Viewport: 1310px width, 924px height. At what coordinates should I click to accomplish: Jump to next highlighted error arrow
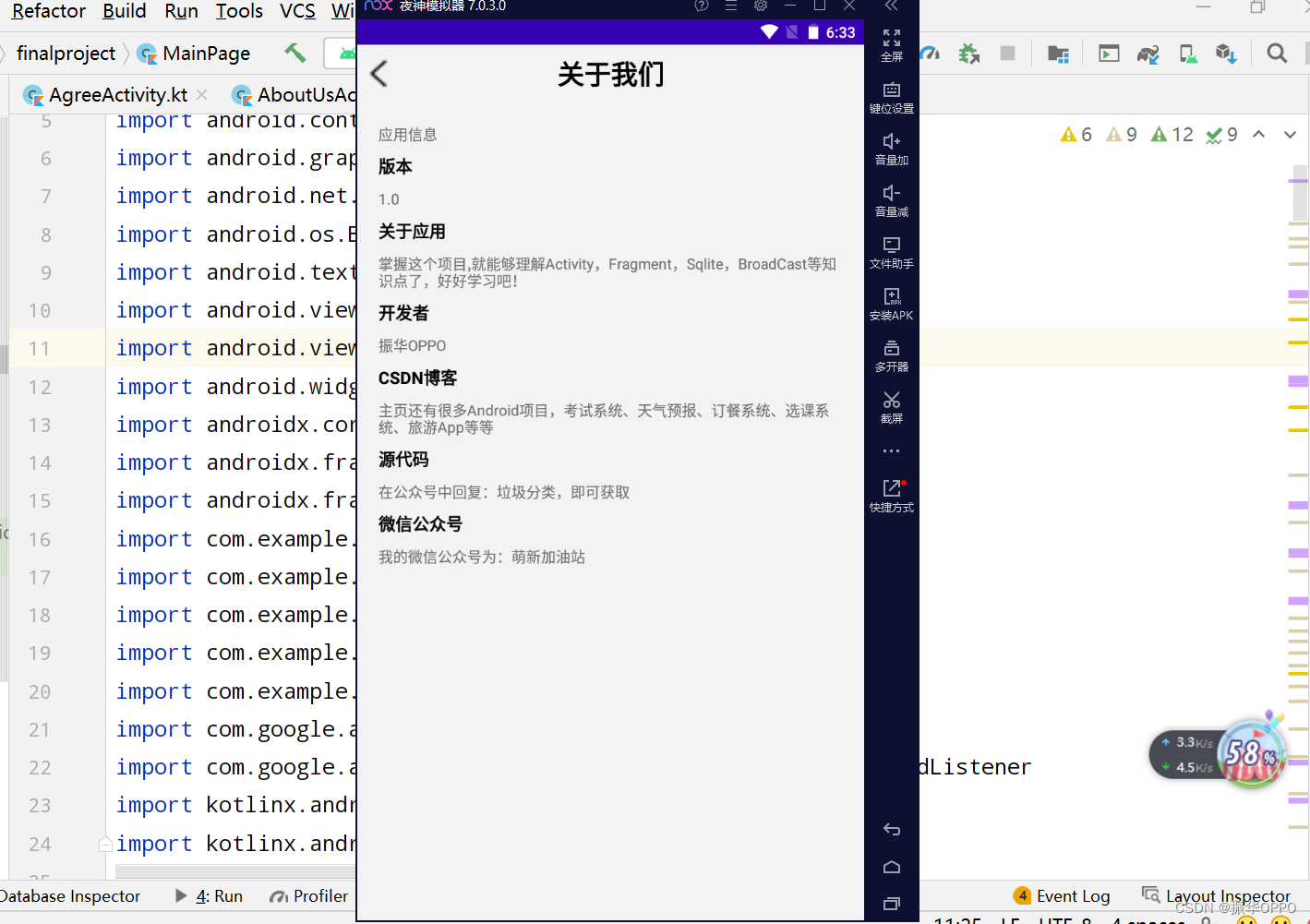click(x=1290, y=135)
